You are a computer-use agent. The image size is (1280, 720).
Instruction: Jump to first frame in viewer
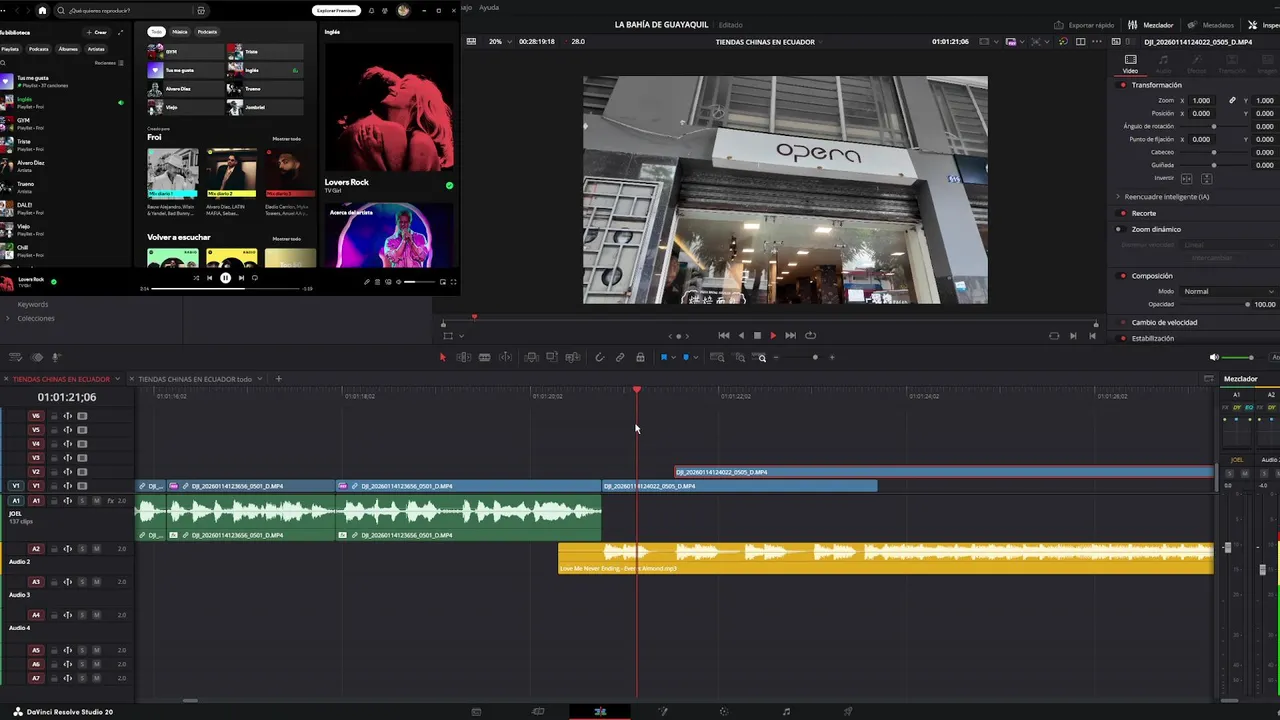point(724,336)
